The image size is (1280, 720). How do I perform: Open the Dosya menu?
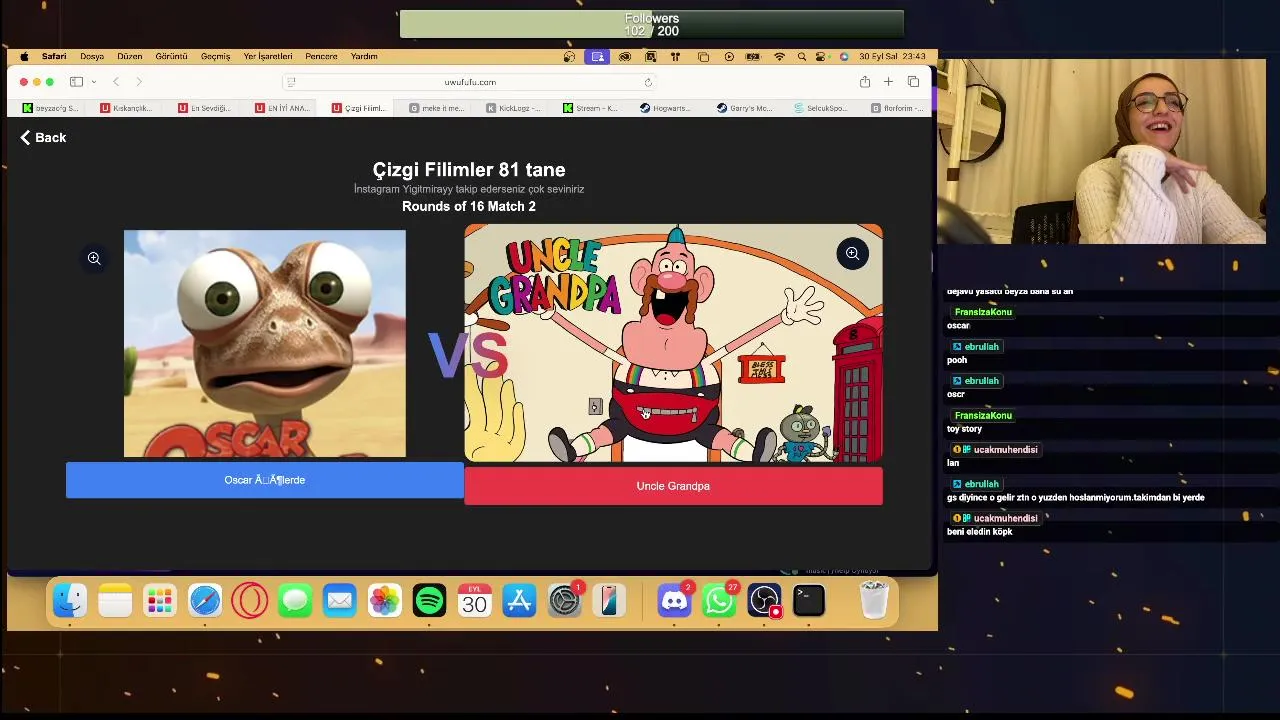(x=92, y=57)
